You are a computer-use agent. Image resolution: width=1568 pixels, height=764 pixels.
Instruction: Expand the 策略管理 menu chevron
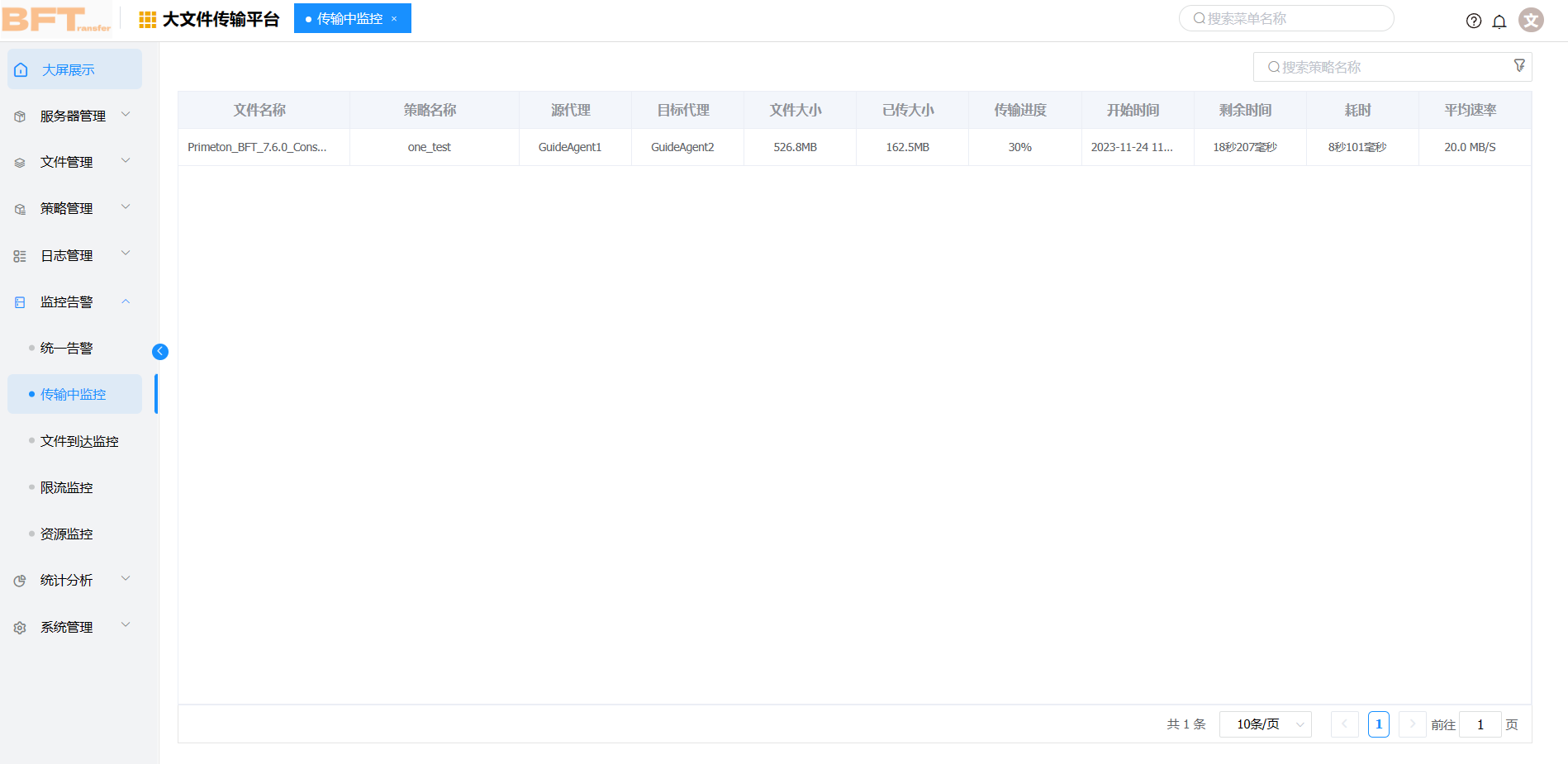tap(126, 207)
